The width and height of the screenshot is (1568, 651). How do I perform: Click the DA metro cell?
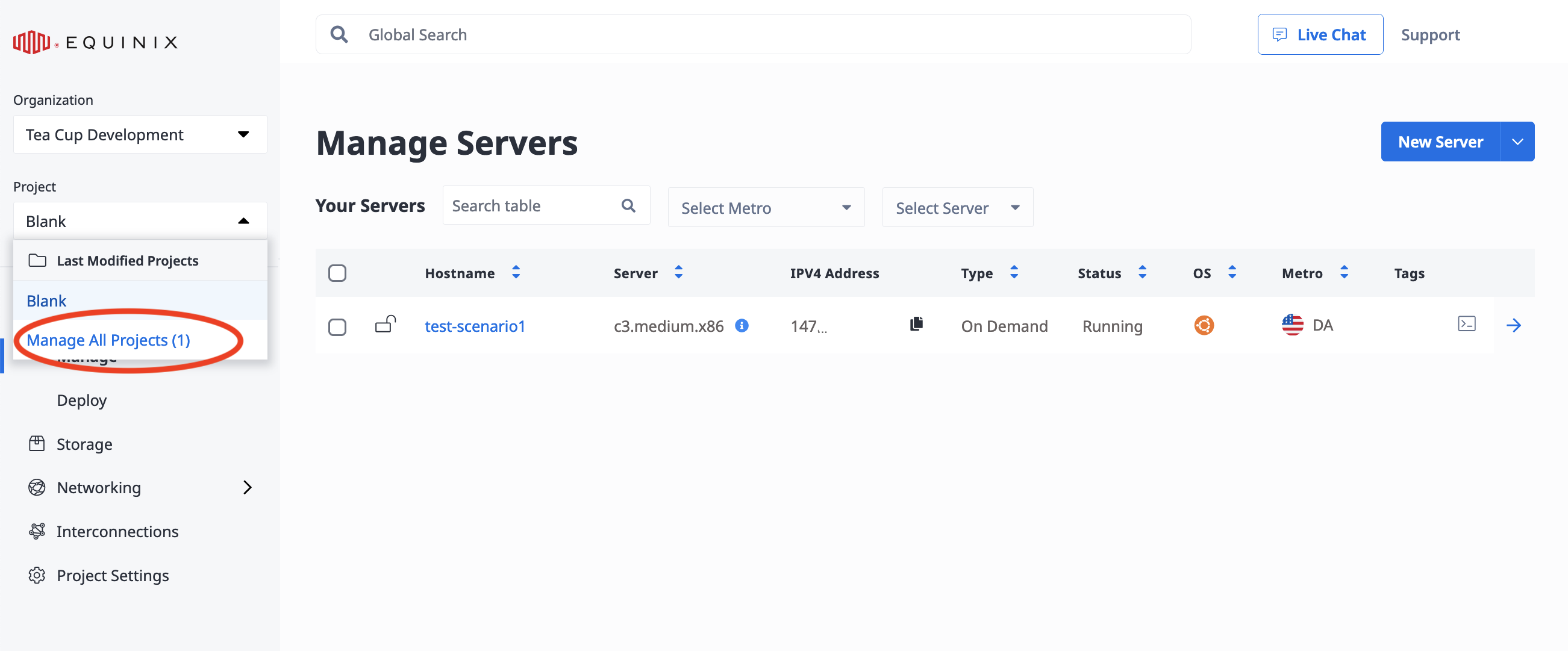tap(1322, 325)
